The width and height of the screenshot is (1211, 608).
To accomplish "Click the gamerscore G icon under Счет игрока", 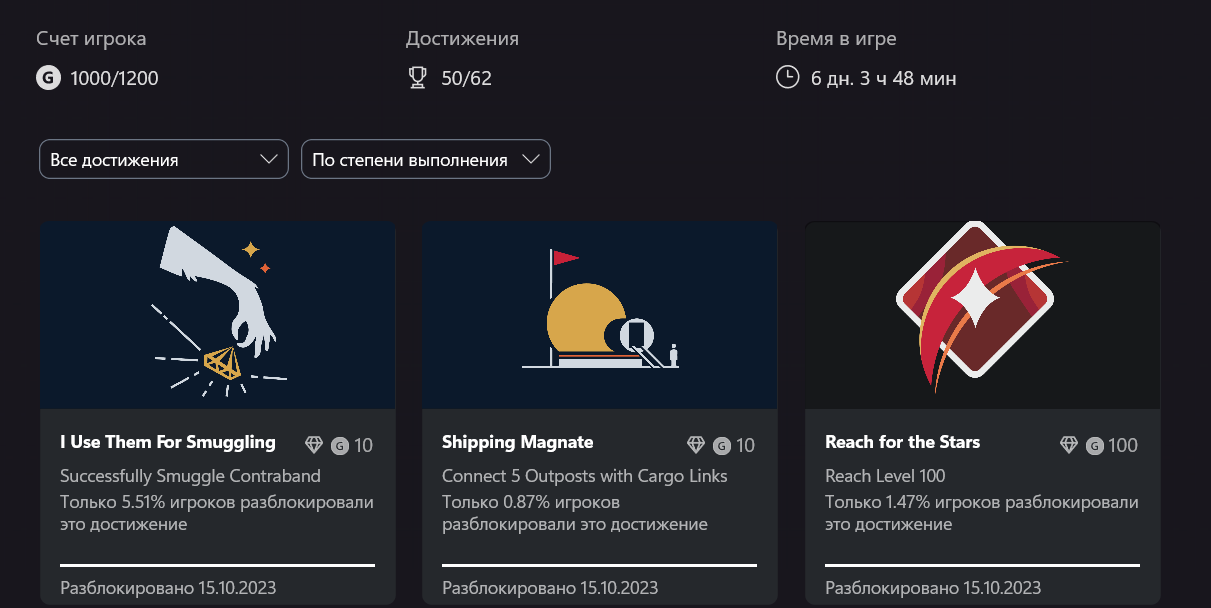I will point(48,78).
